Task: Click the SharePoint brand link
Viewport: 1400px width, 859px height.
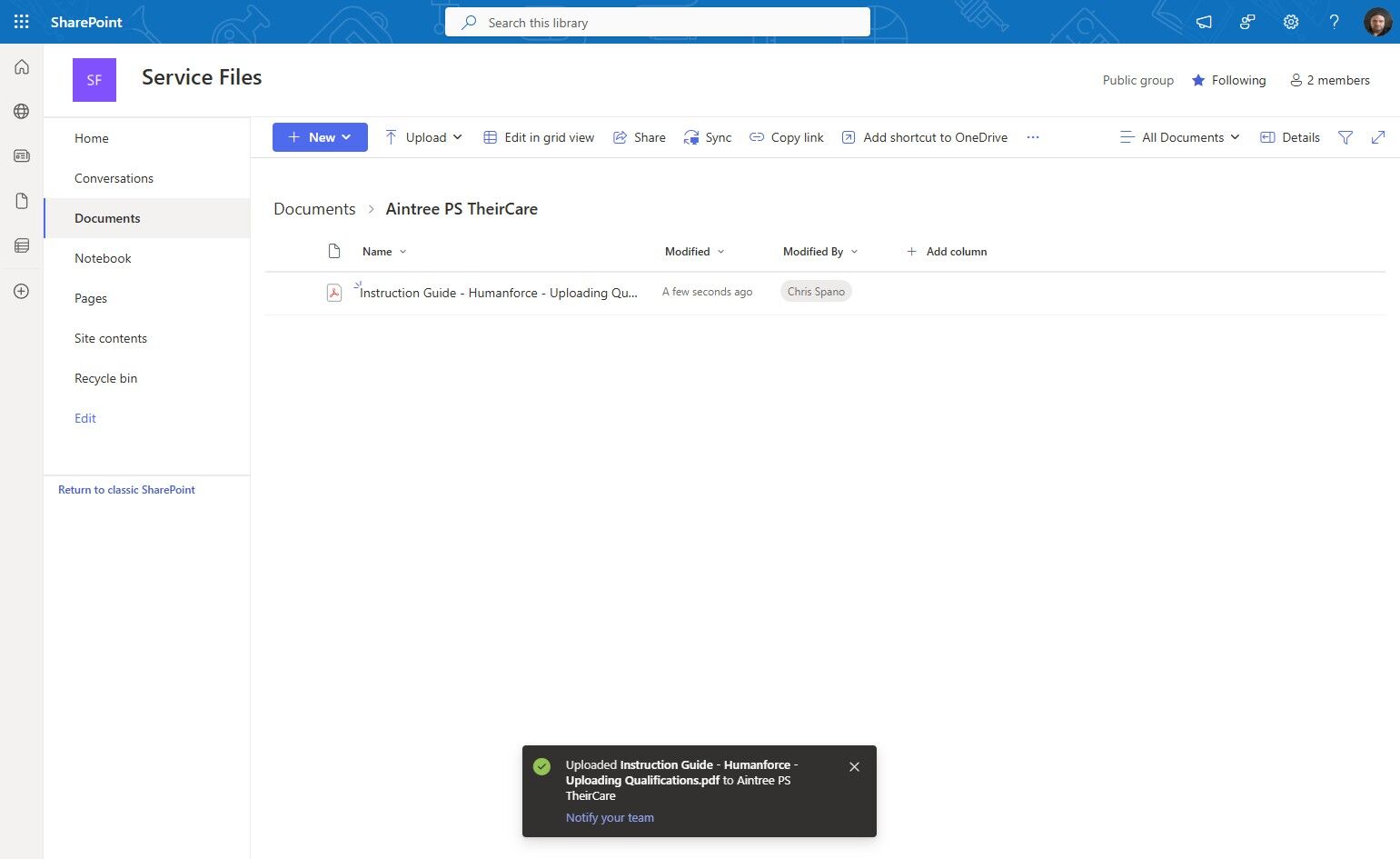Action: (x=86, y=22)
